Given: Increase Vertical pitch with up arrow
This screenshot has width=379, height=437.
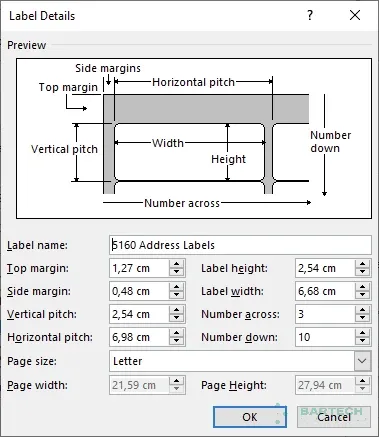Looking at the screenshot, I should click(x=176, y=310).
